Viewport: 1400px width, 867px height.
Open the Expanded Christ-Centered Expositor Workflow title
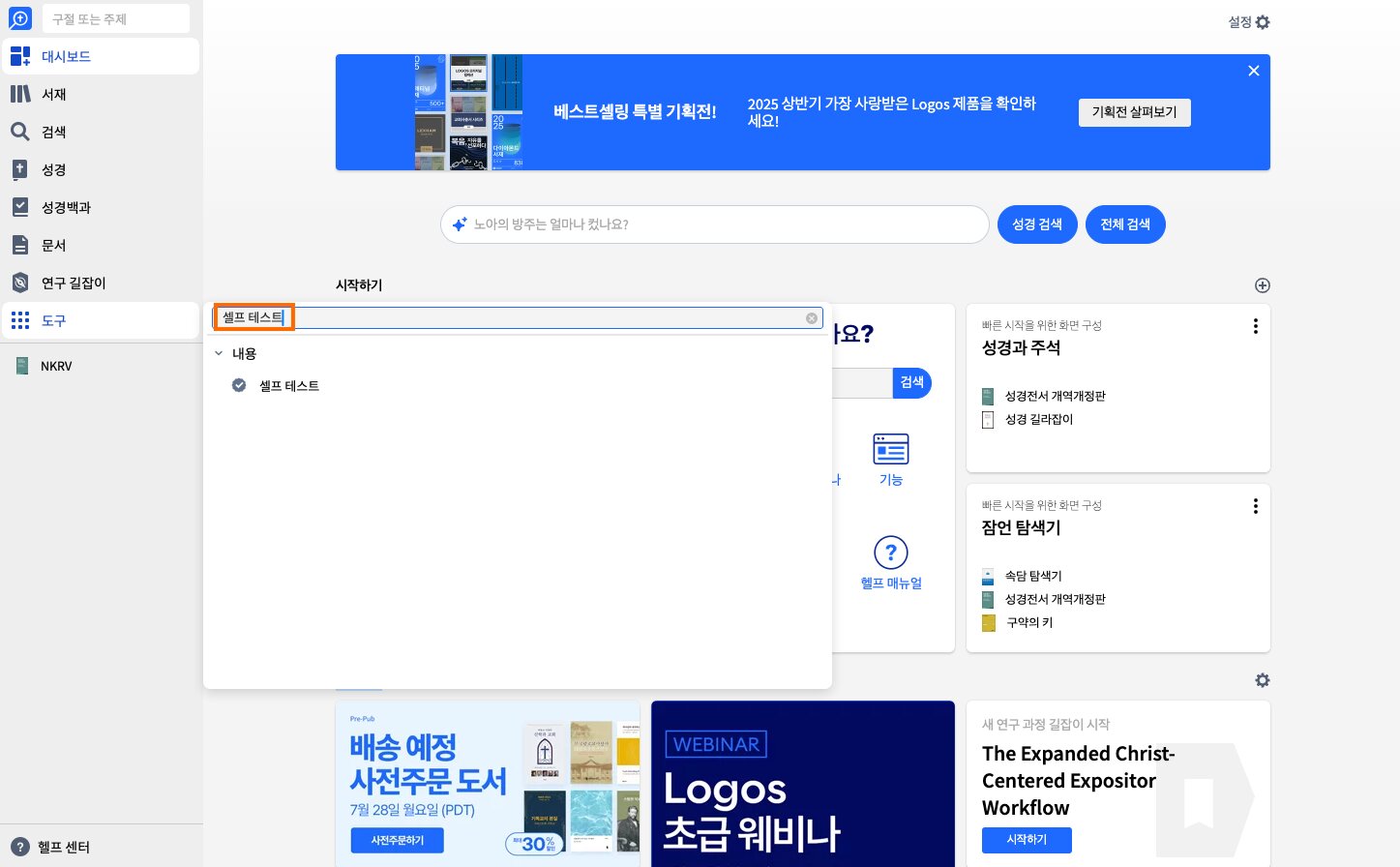point(1079,781)
